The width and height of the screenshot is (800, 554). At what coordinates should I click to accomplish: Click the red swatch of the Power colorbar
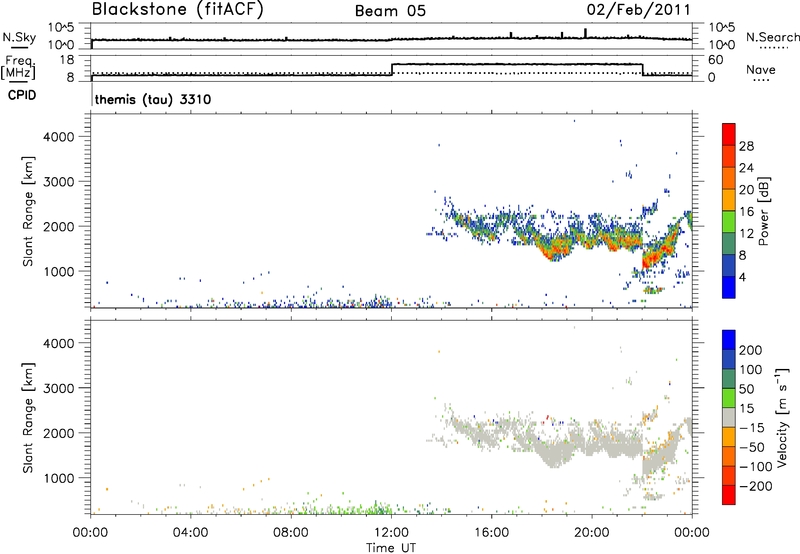[729, 134]
